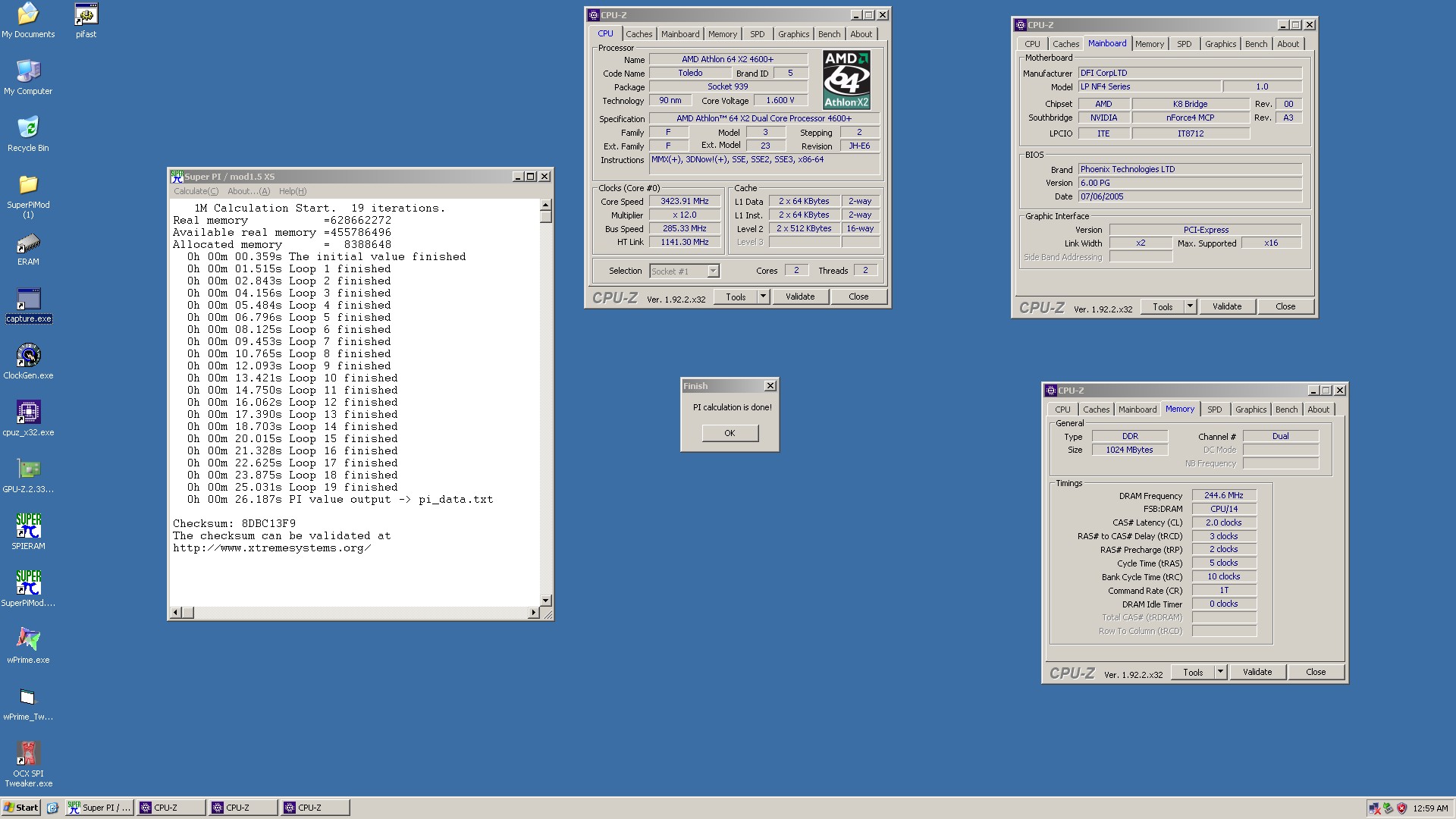
Task: Click Validate in CPU-Z CPU window
Action: pyautogui.click(x=800, y=297)
